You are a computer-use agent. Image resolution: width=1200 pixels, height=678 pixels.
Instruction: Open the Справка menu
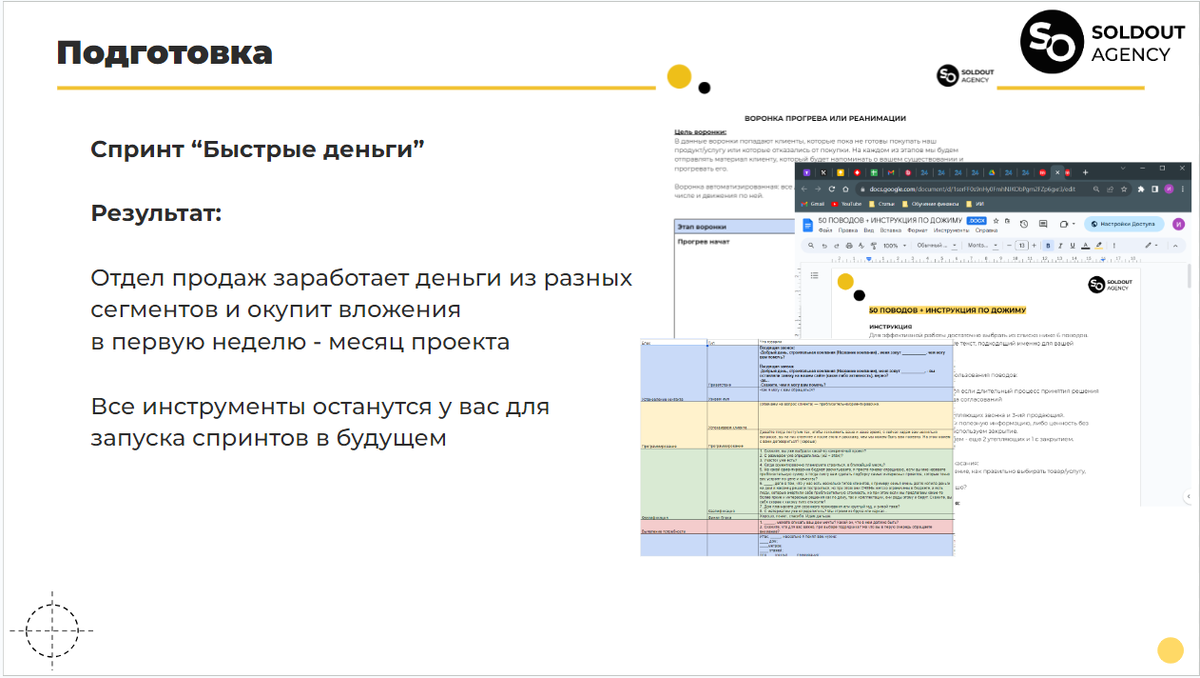point(986,231)
